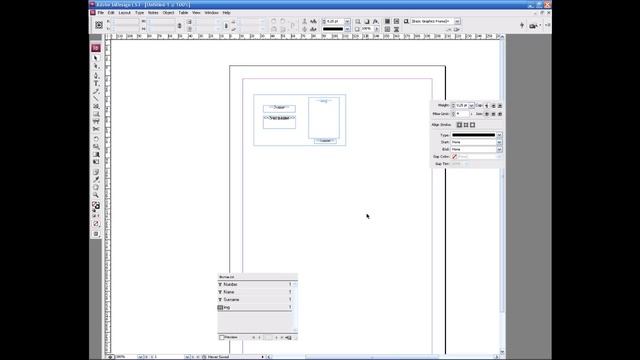Viewport: 640px width, 360px height.
Task: Click the Apply None icon in toolbox
Action: click(x=96, y=224)
